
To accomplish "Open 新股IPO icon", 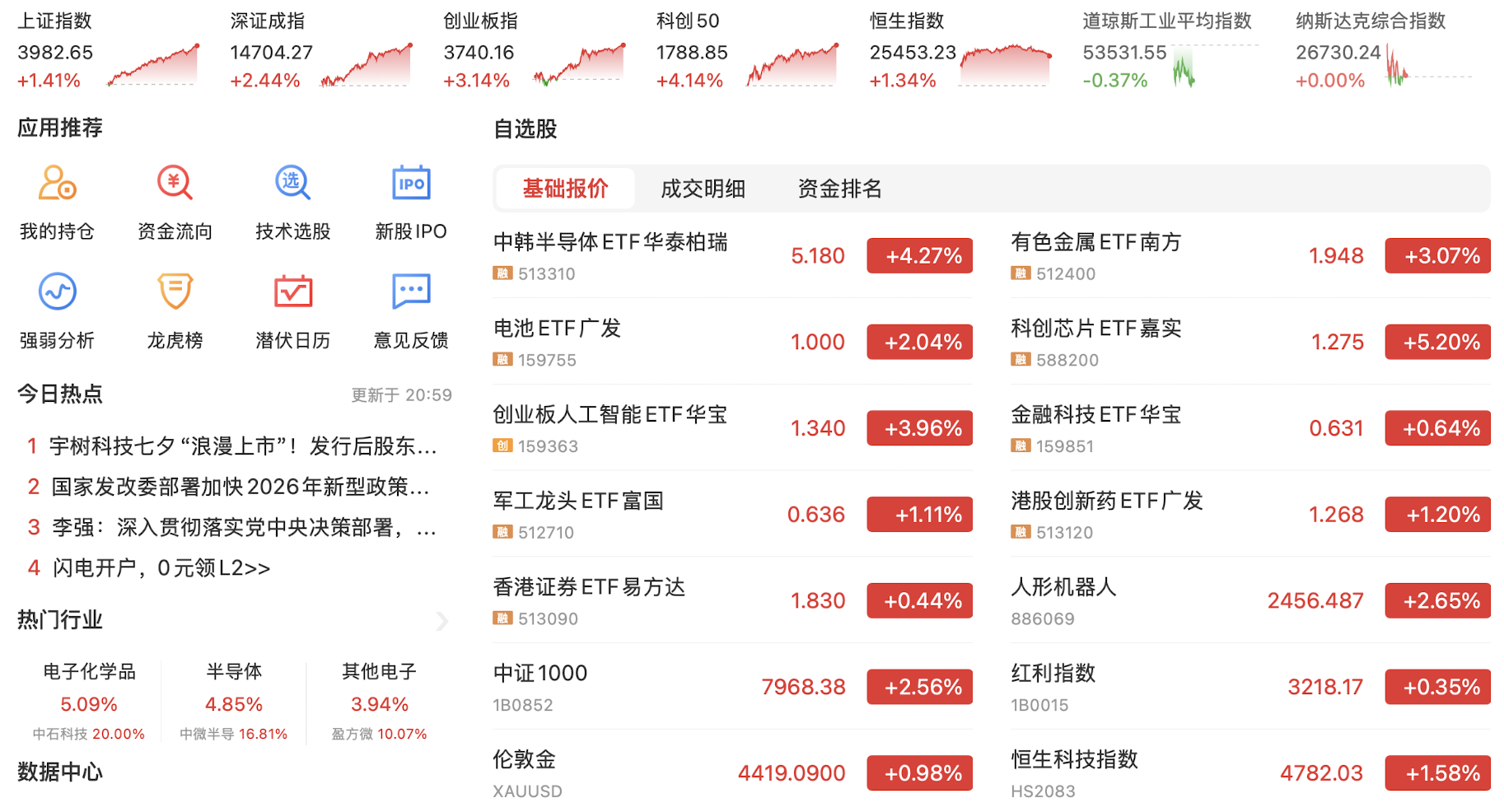I will (411, 183).
